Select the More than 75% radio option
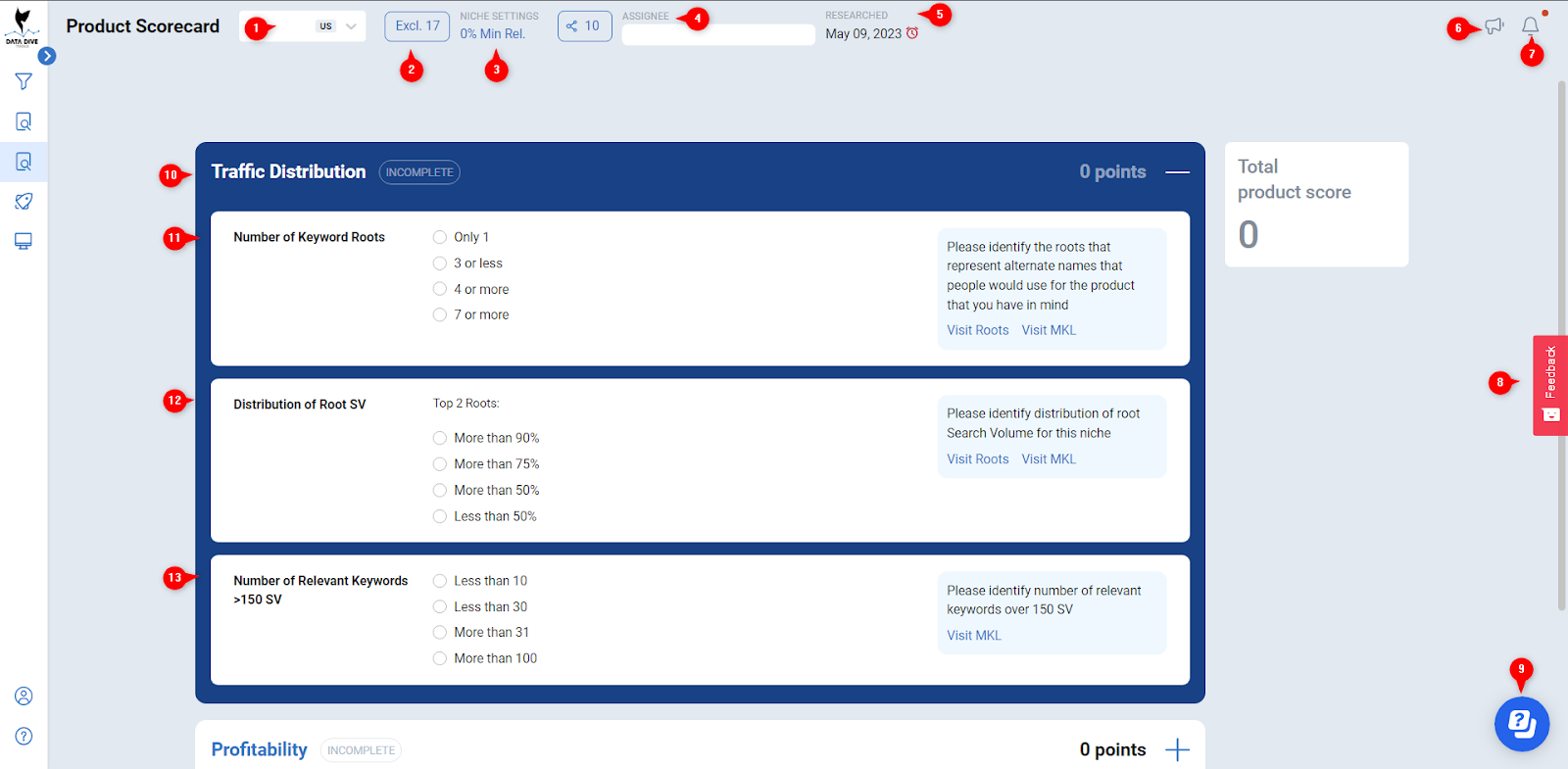1568x769 pixels. click(x=440, y=464)
